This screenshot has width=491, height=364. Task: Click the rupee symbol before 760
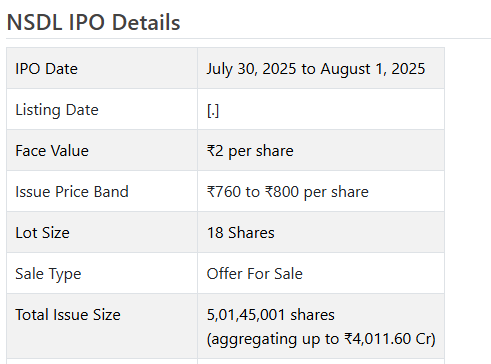tap(211, 192)
